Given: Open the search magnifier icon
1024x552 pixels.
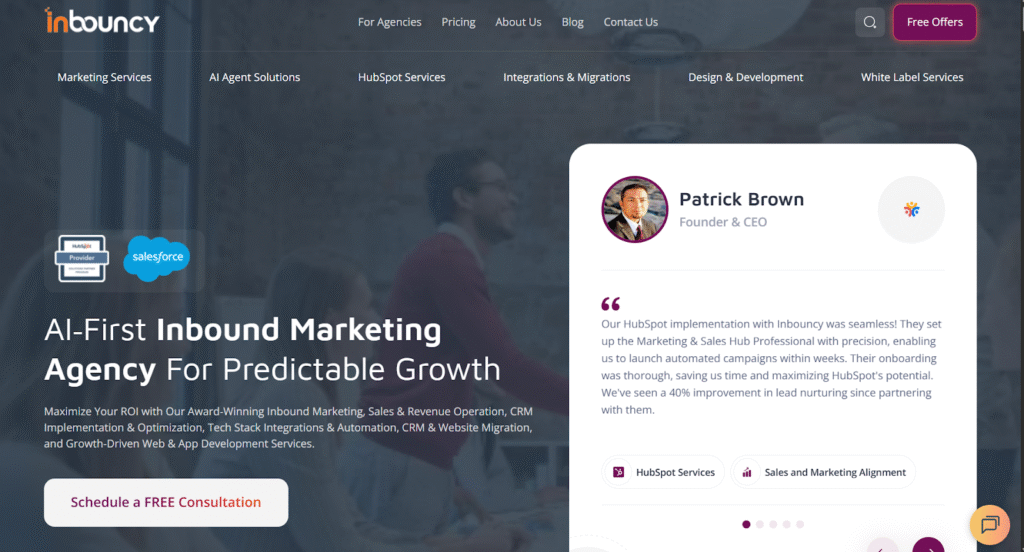Looking at the screenshot, I should [870, 22].
